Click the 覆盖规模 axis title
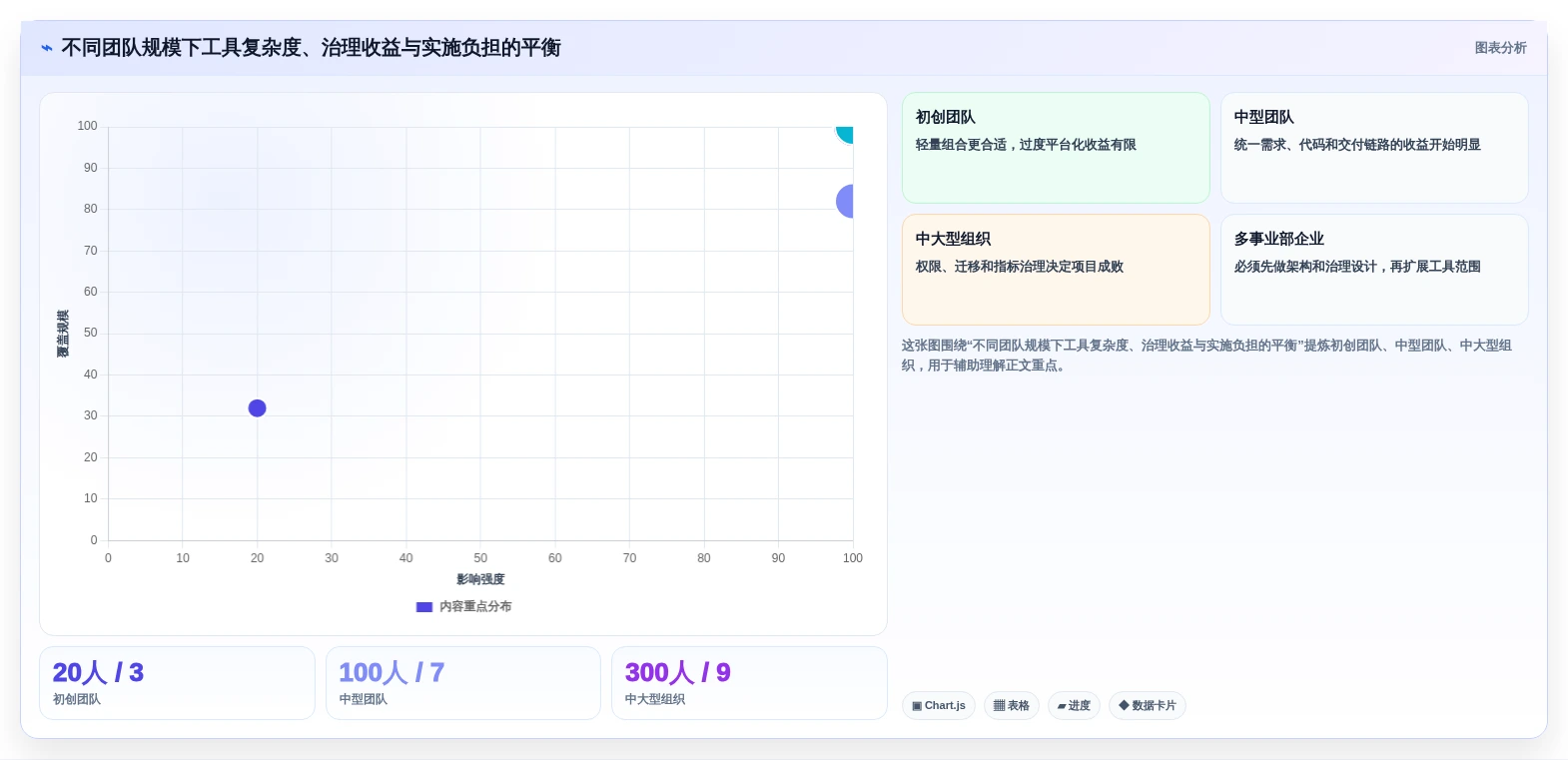Screen dimensions: 1568x760 pyautogui.click(x=63, y=334)
